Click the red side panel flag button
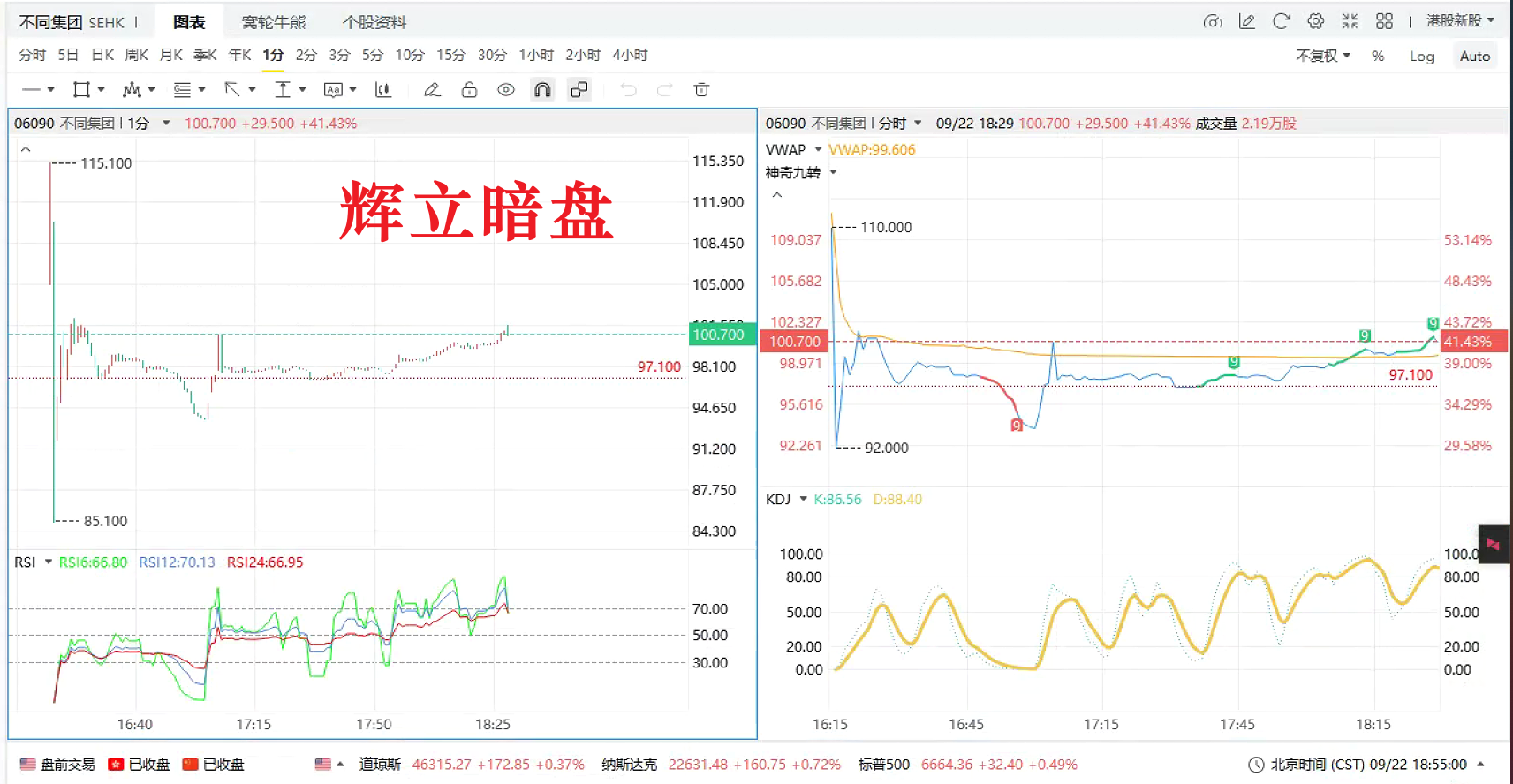The image size is (1513, 784). pyautogui.click(x=1494, y=544)
